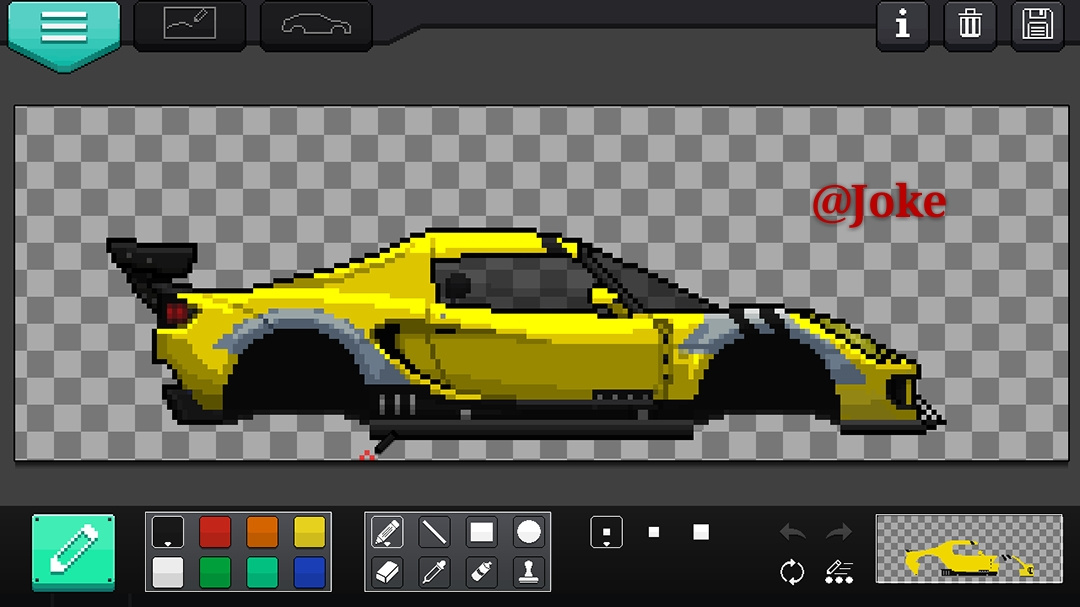Switch to the car outline tab

point(316,25)
